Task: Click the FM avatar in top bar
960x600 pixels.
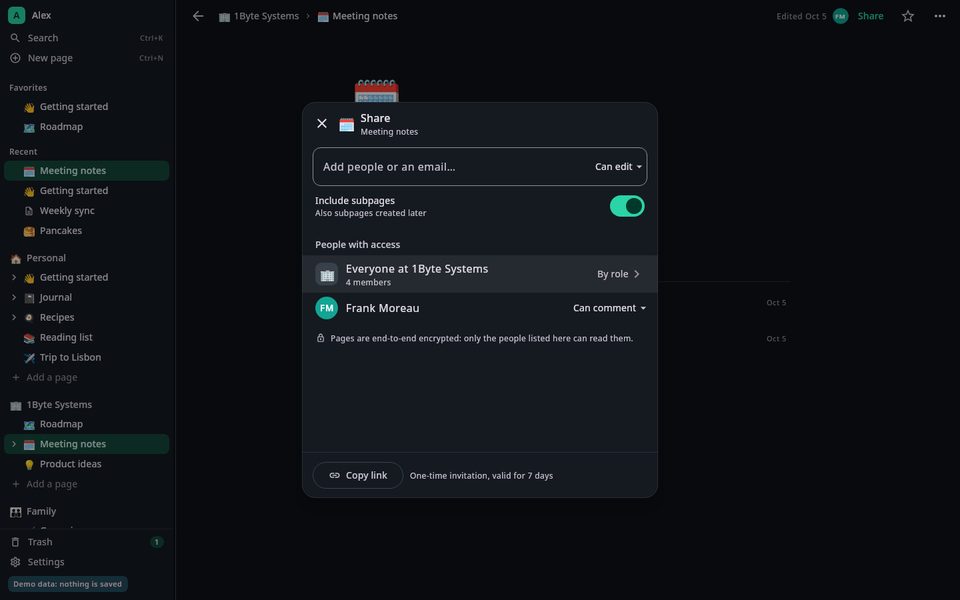Action: pyautogui.click(x=841, y=17)
